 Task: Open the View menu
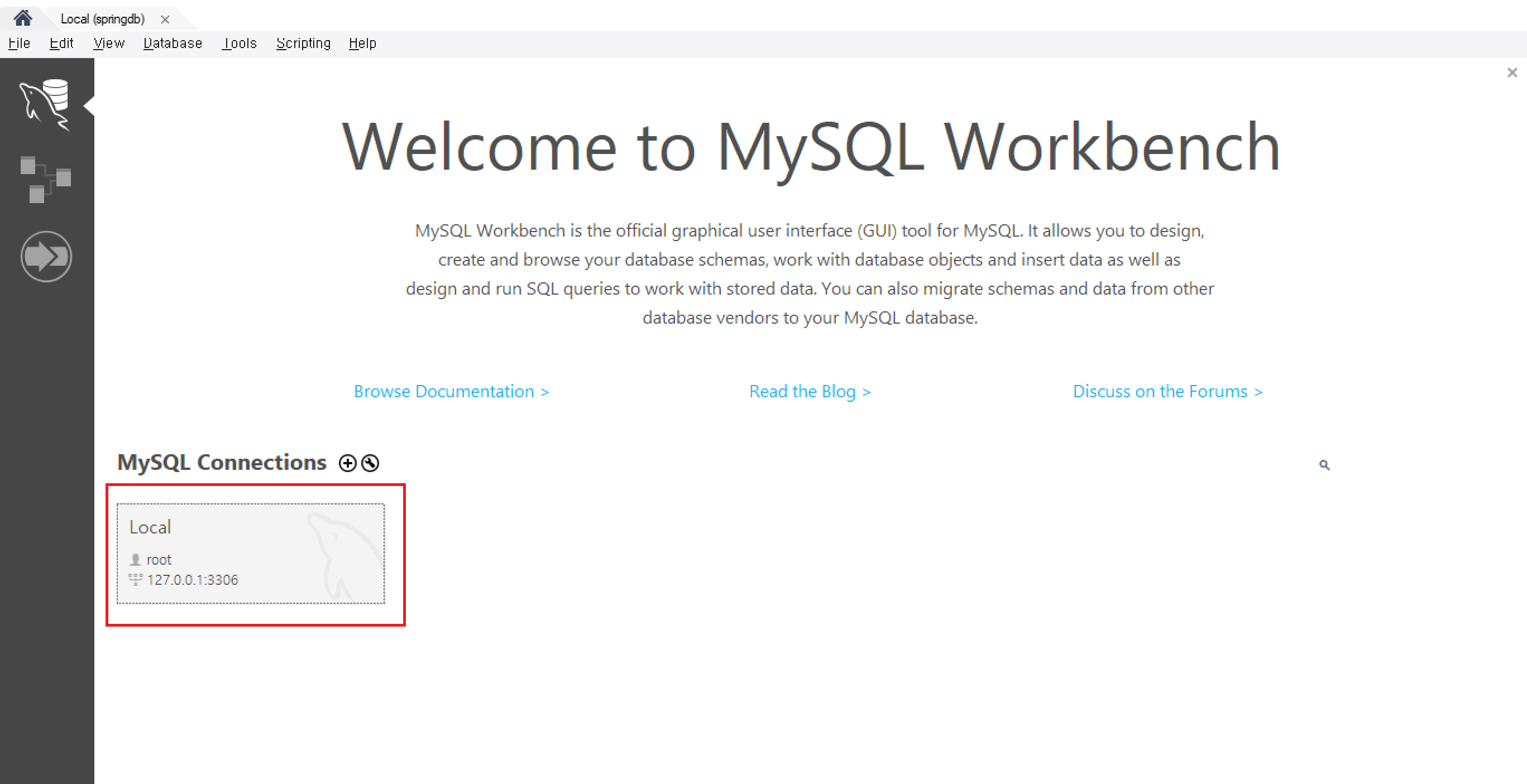point(109,44)
